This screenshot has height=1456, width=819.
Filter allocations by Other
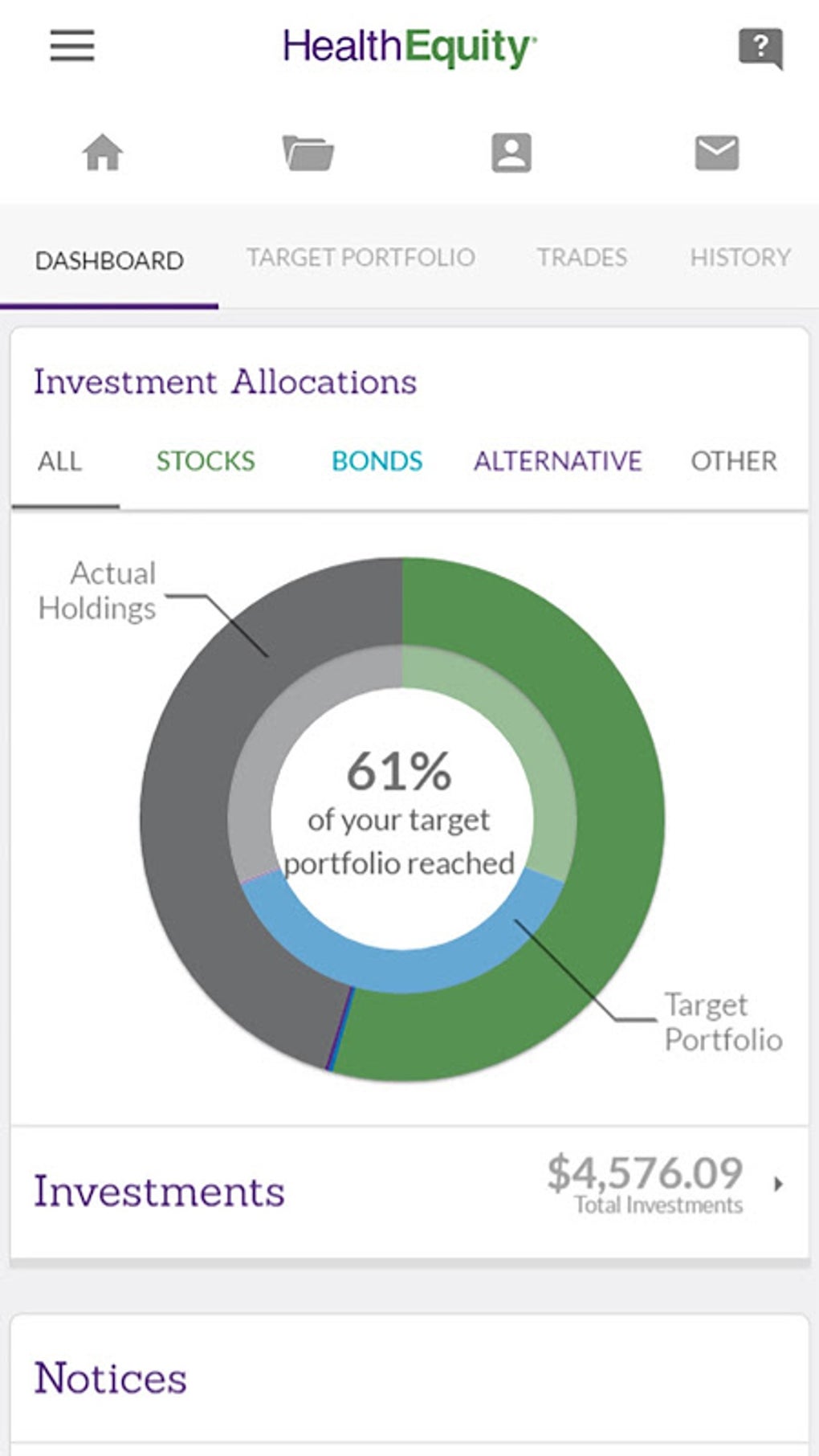[733, 462]
